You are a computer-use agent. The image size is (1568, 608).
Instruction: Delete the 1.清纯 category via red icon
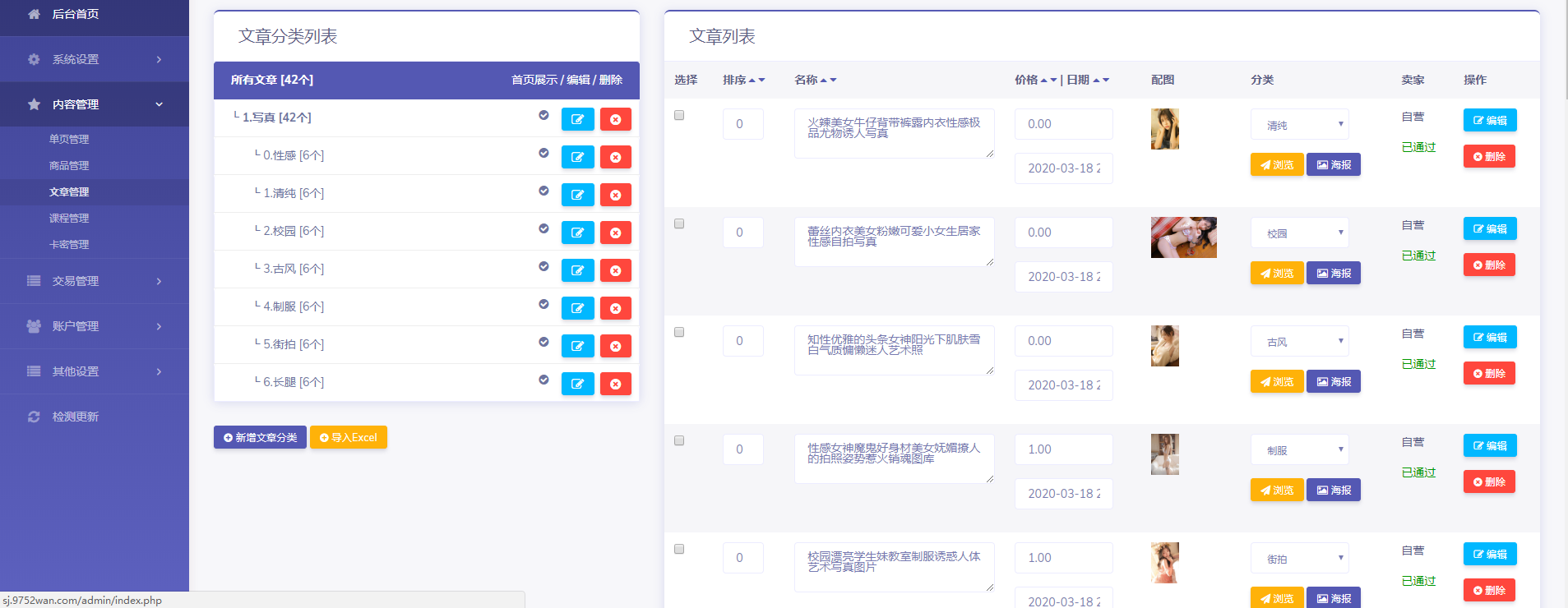pos(615,195)
